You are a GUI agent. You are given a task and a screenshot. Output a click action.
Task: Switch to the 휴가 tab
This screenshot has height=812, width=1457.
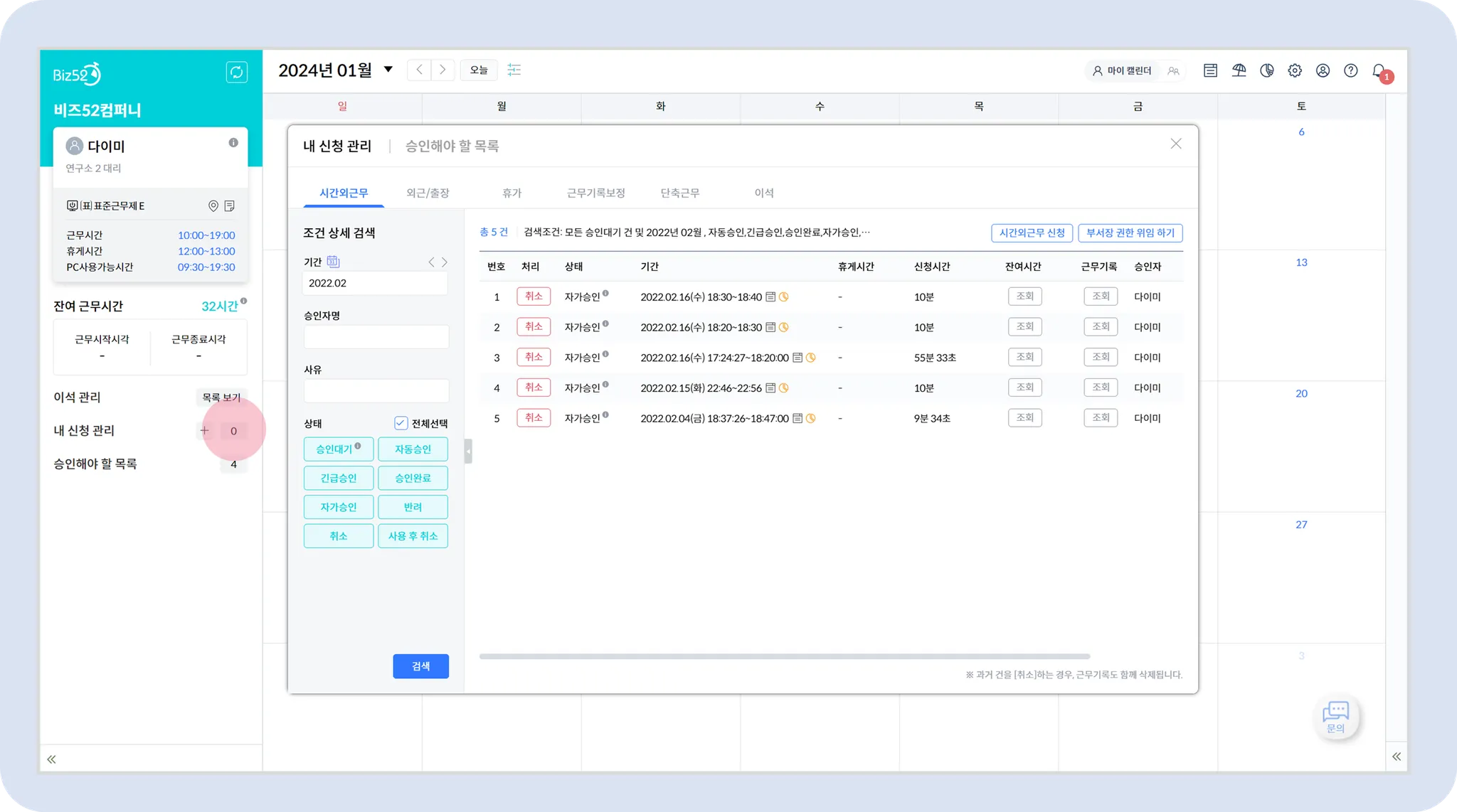512,193
